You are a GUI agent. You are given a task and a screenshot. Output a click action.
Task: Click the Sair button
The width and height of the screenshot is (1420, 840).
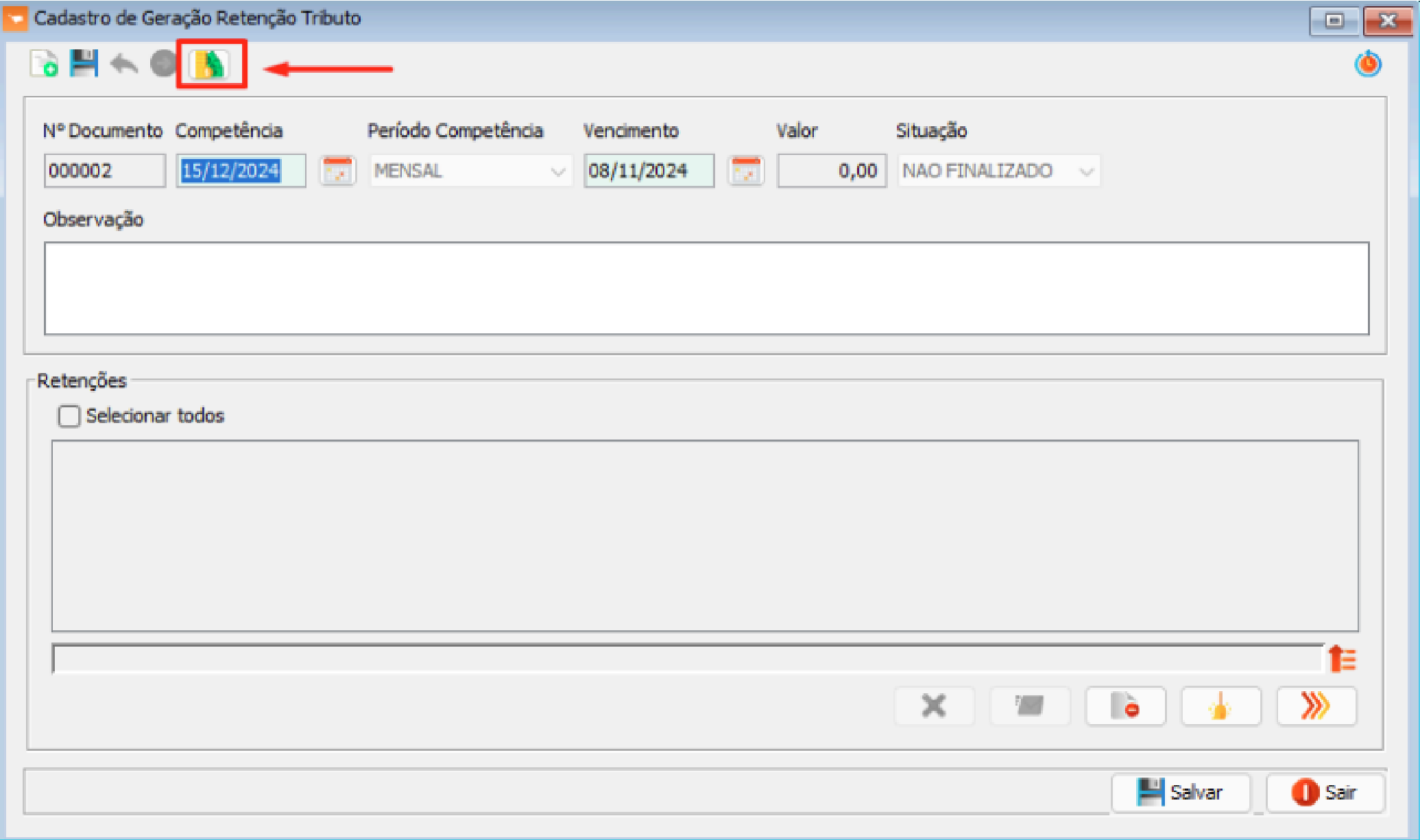1325,793
